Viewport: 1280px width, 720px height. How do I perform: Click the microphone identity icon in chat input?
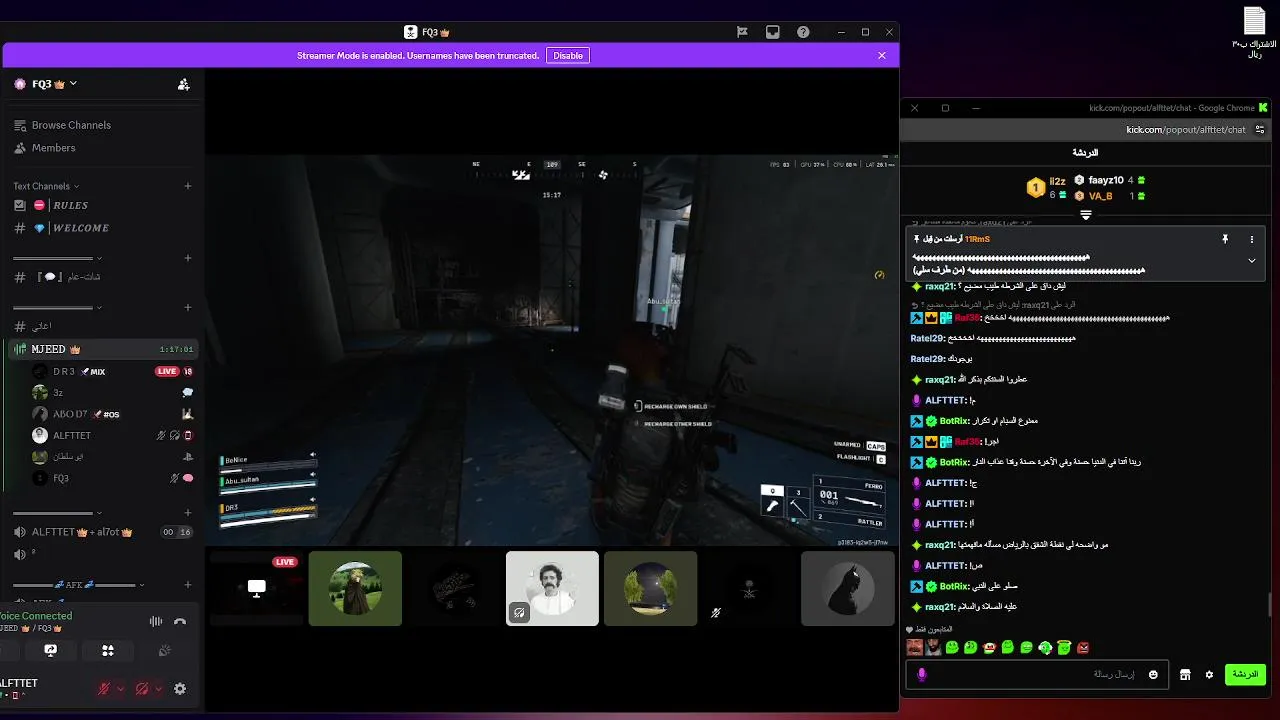click(921, 675)
